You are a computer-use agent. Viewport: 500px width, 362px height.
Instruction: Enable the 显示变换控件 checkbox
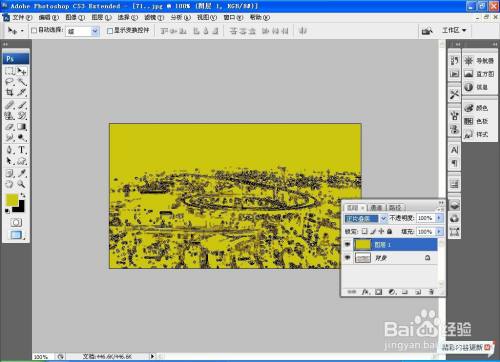110,31
